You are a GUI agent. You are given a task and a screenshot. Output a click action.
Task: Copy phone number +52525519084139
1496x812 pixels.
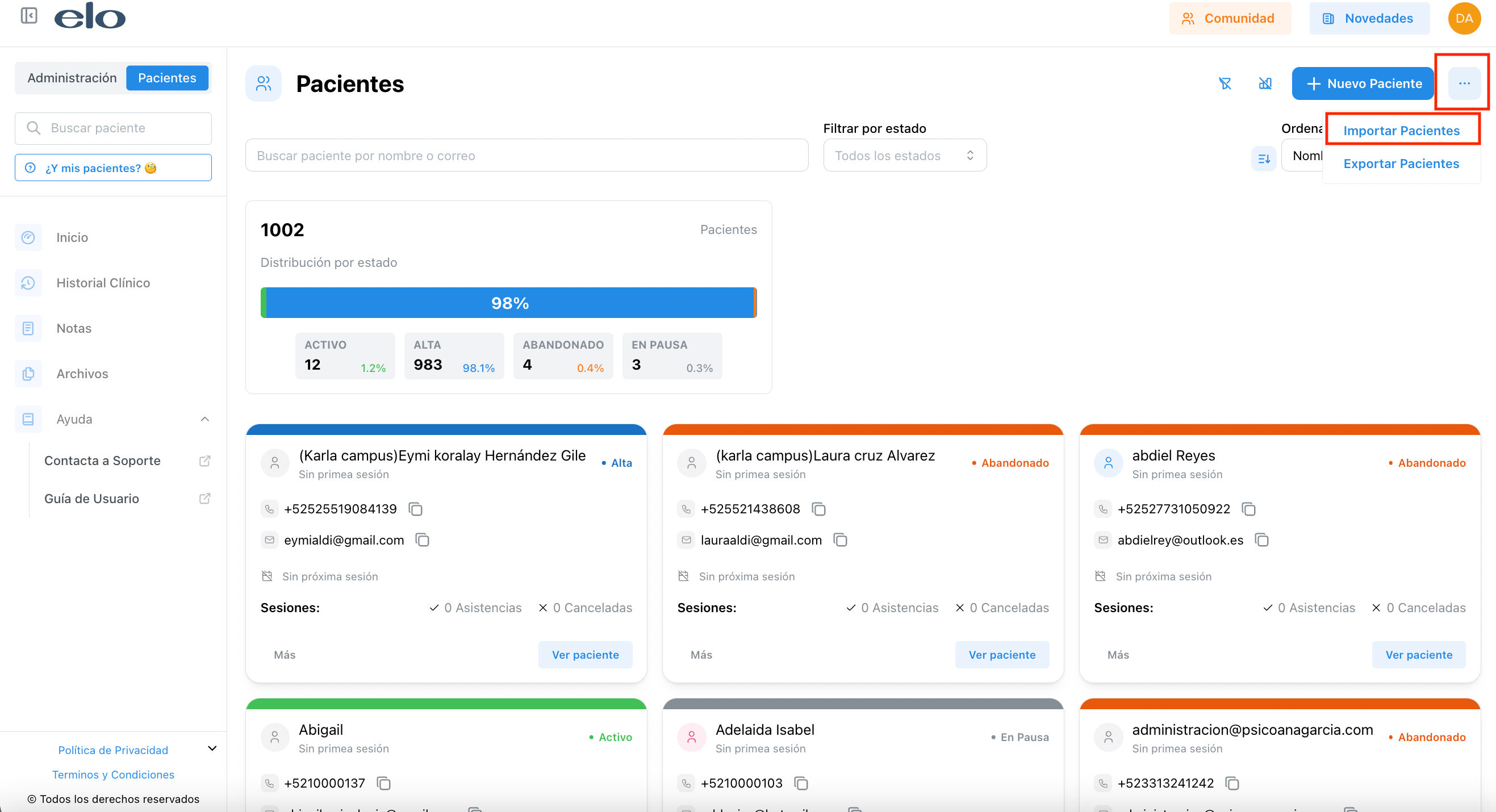(x=415, y=509)
